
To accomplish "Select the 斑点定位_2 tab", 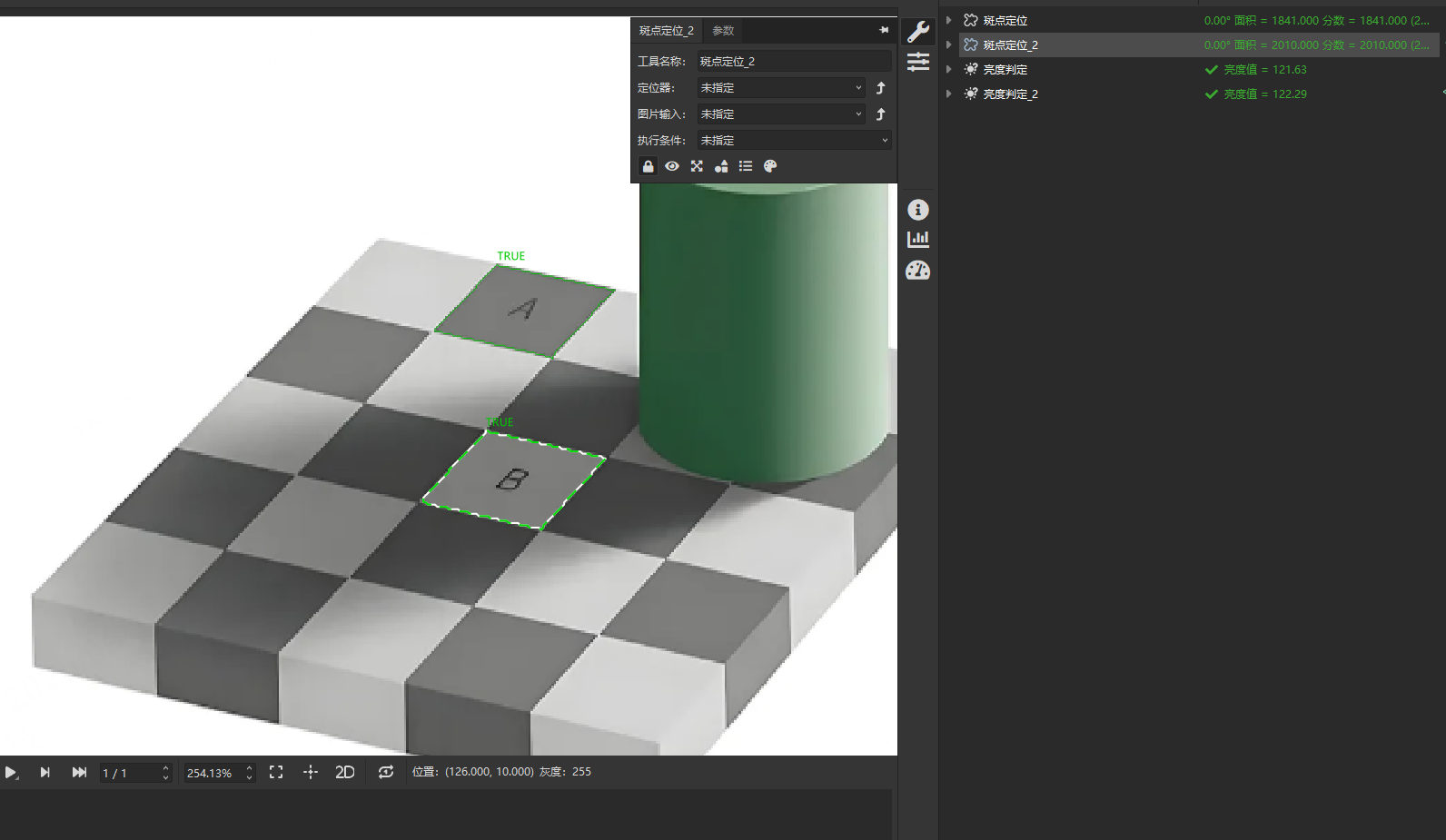I will (x=666, y=31).
